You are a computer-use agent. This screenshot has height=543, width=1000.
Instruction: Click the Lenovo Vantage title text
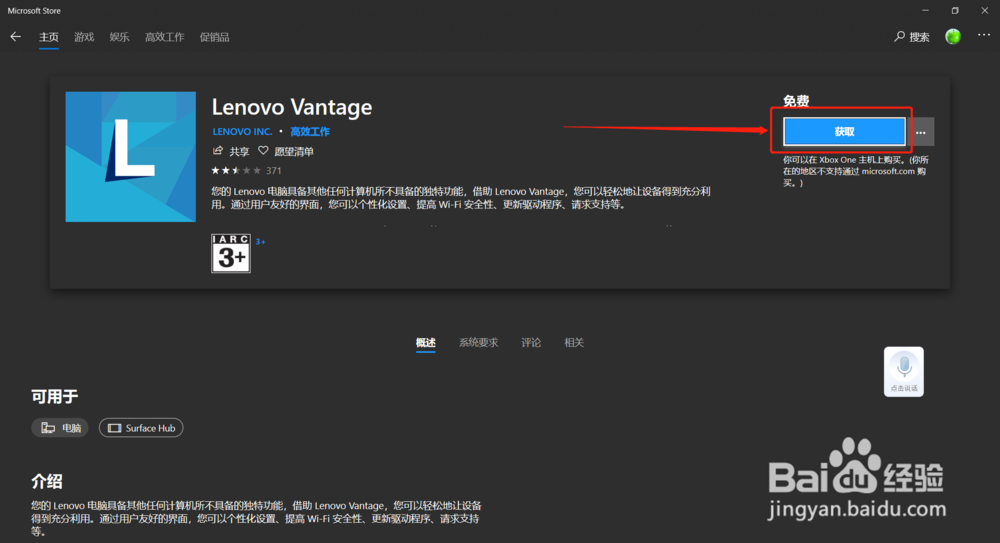coord(291,107)
